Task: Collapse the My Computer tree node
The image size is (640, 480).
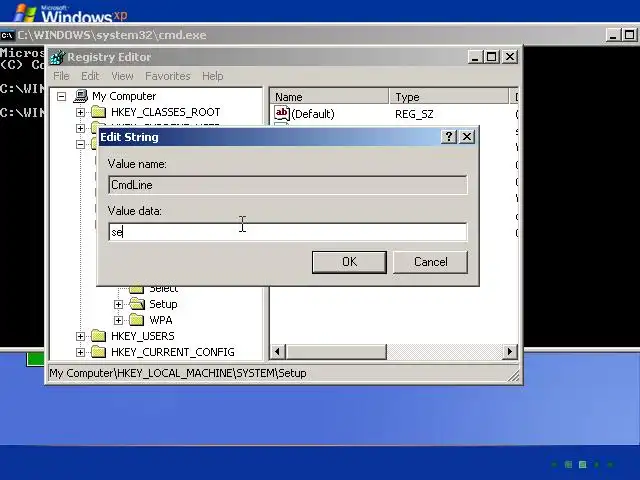Action: [x=62, y=96]
